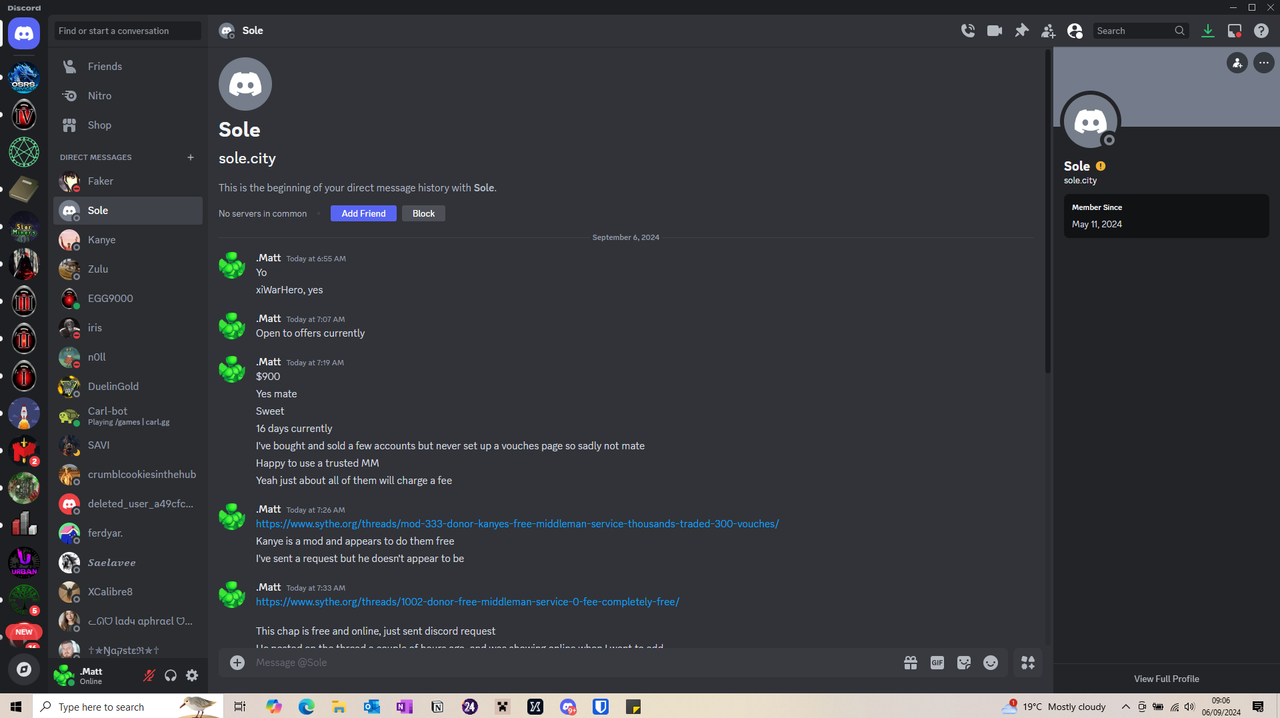Open more options in profile panel
This screenshot has height=718, width=1280.
[1264, 63]
